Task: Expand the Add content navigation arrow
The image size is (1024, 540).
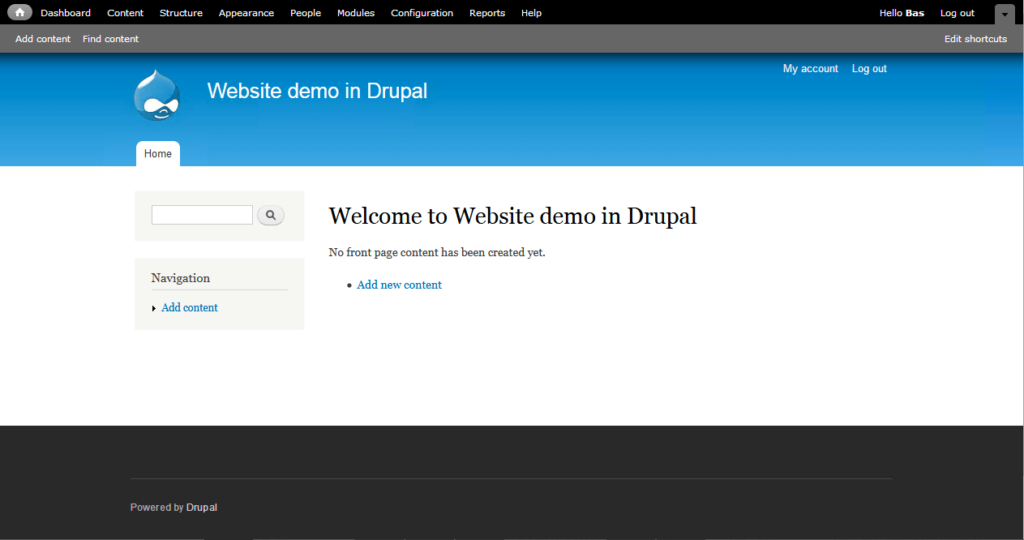Action: point(154,309)
